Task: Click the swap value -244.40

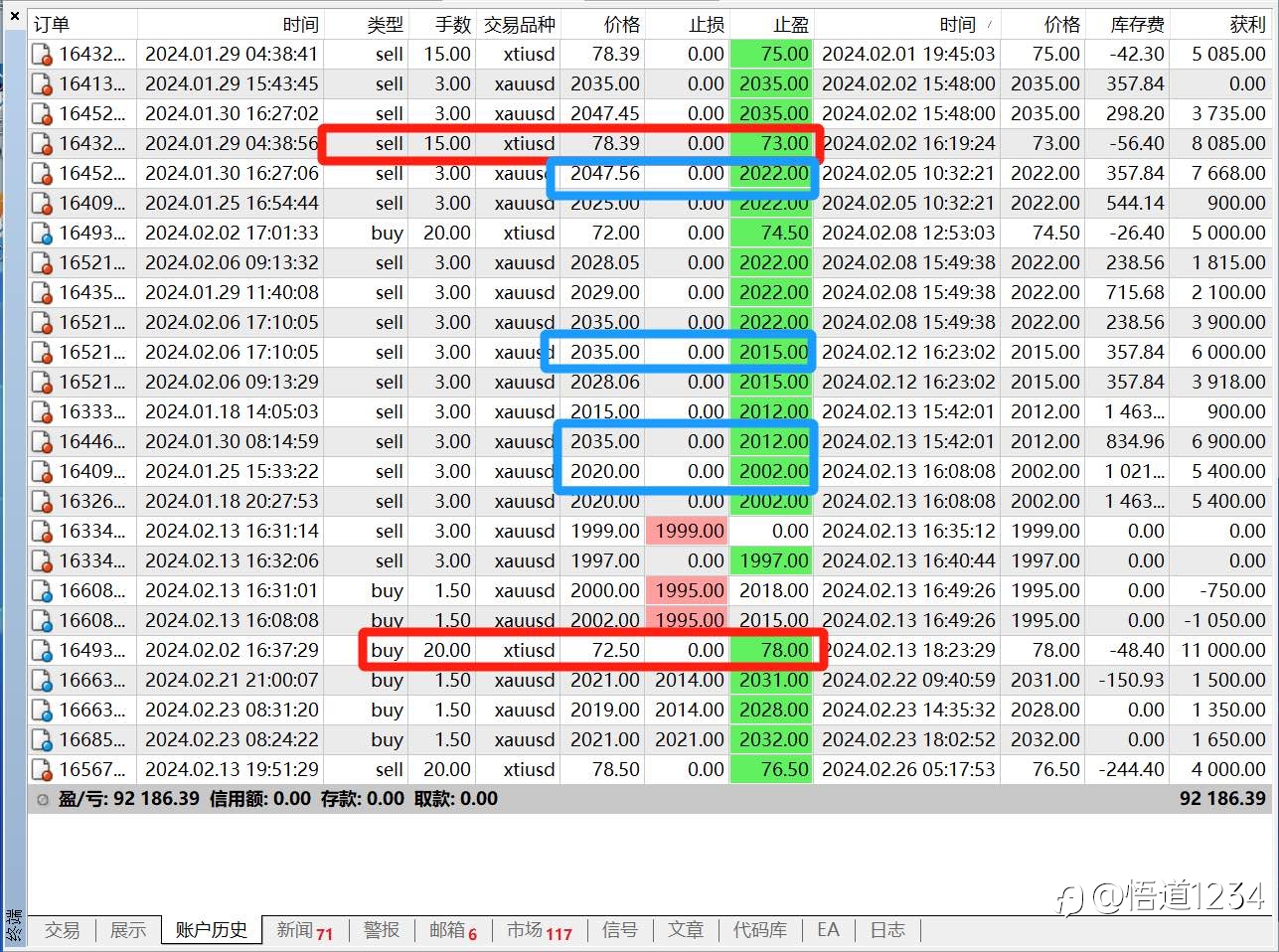Action: point(1131,770)
